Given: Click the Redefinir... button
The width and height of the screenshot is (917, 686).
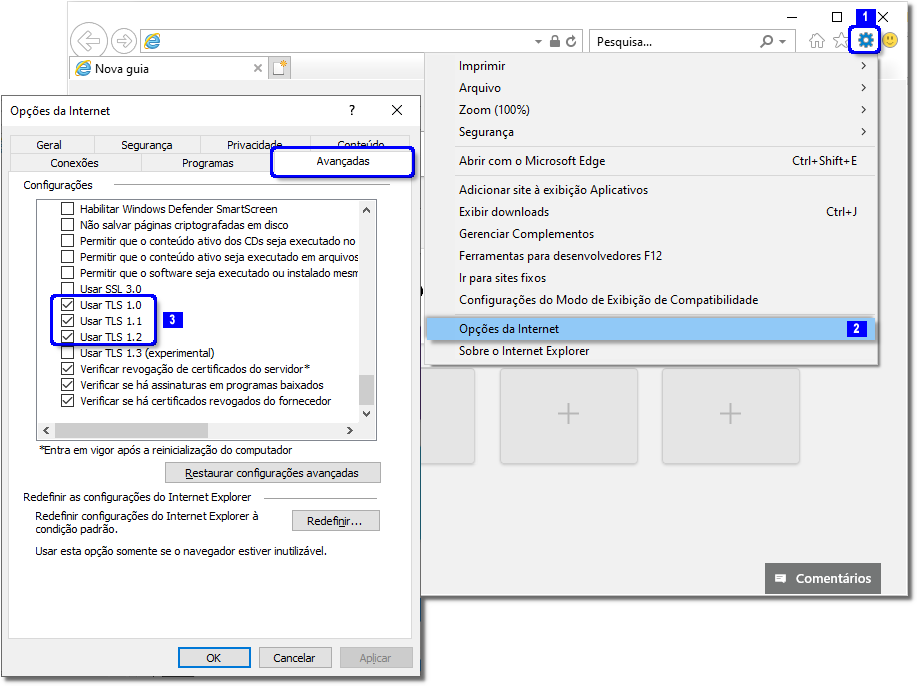Looking at the screenshot, I should point(336,520).
